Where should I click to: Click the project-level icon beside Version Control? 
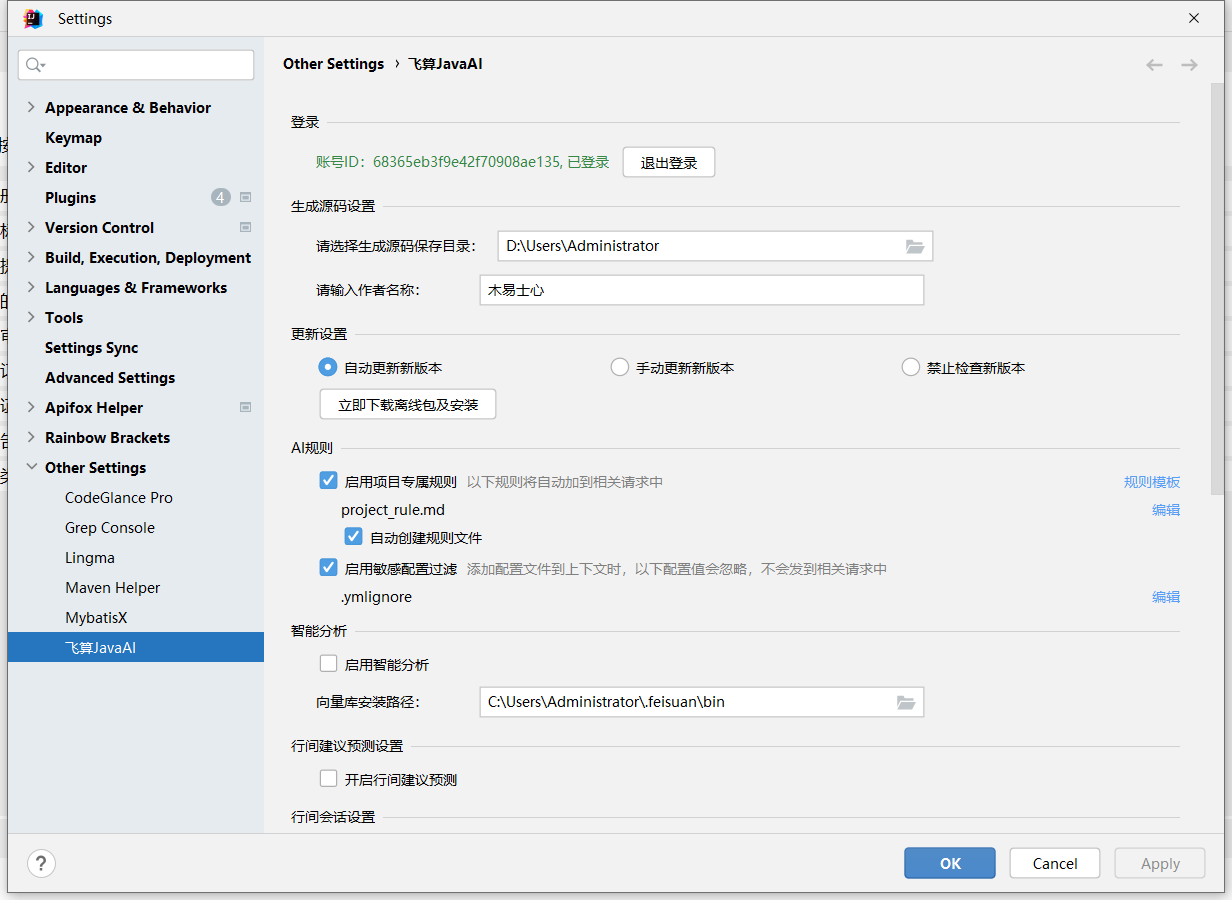tap(246, 227)
